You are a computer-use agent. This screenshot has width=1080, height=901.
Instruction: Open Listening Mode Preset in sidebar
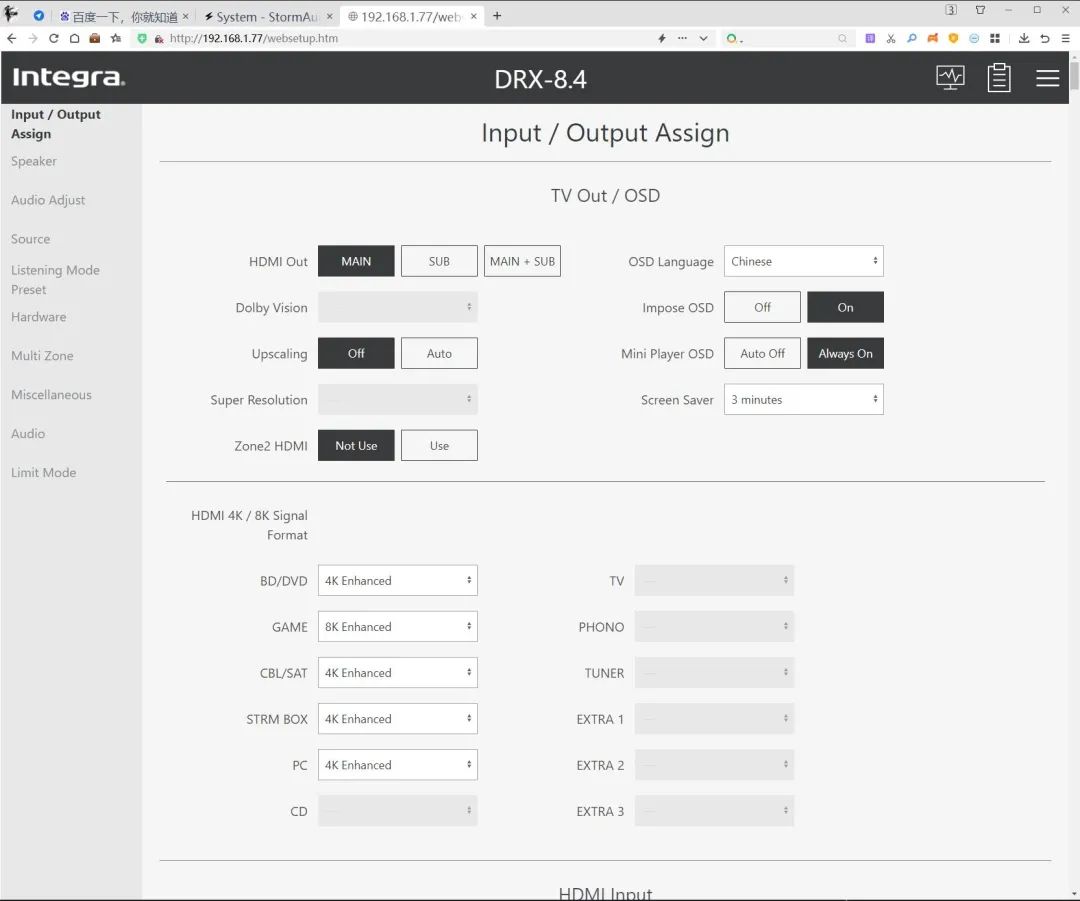[x=55, y=280]
